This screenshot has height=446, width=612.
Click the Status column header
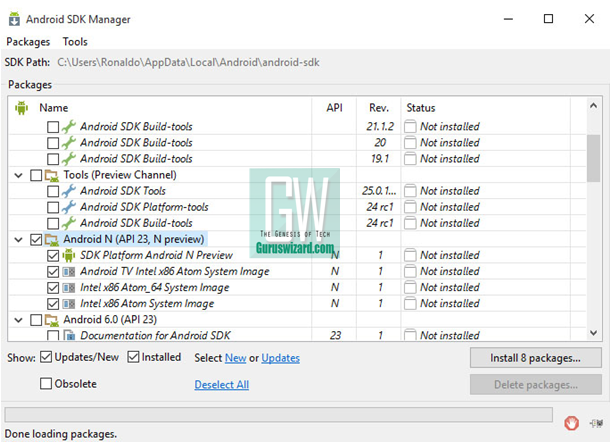pos(421,108)
